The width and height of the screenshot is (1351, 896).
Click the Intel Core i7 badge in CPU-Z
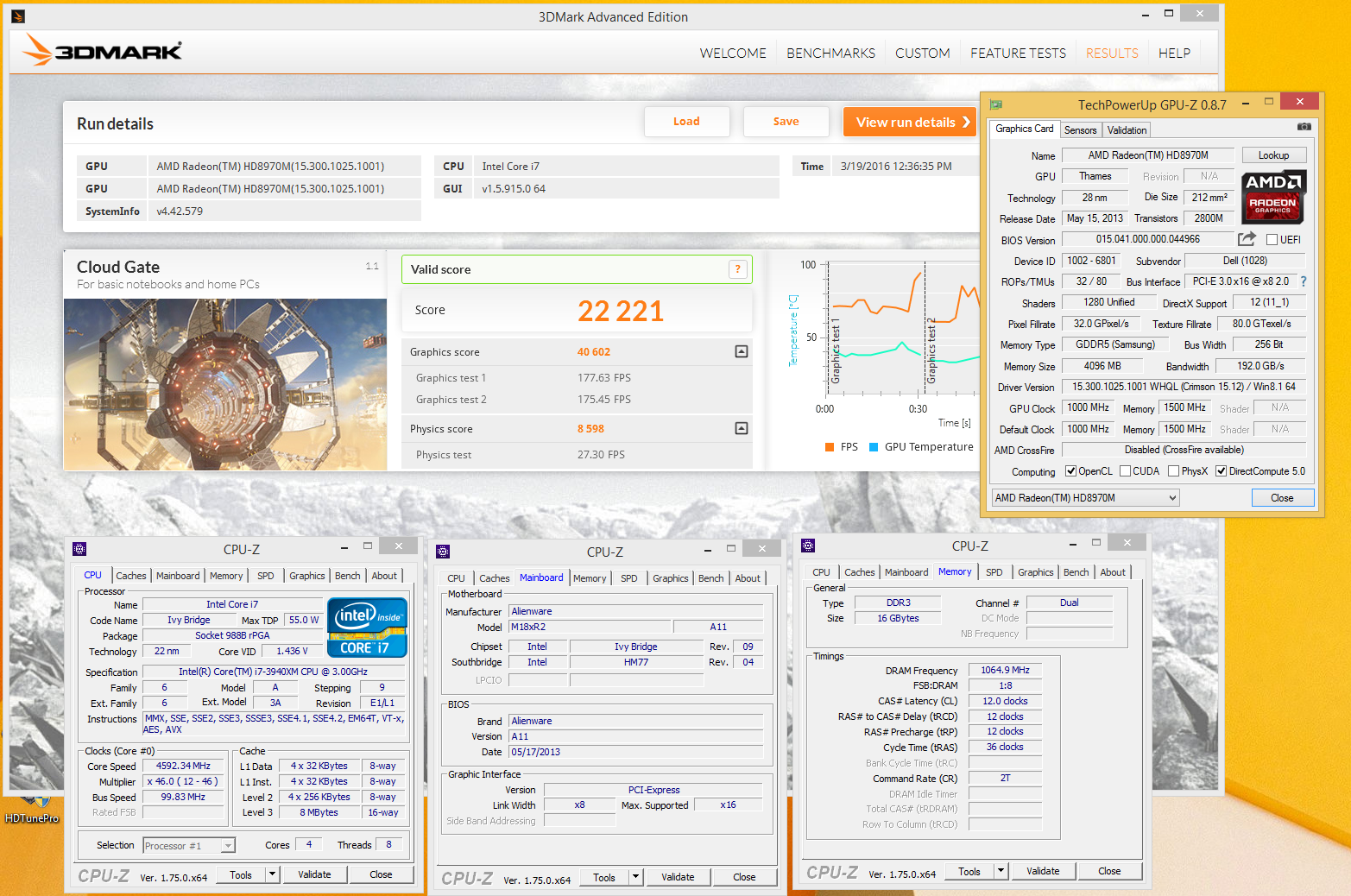367,628
